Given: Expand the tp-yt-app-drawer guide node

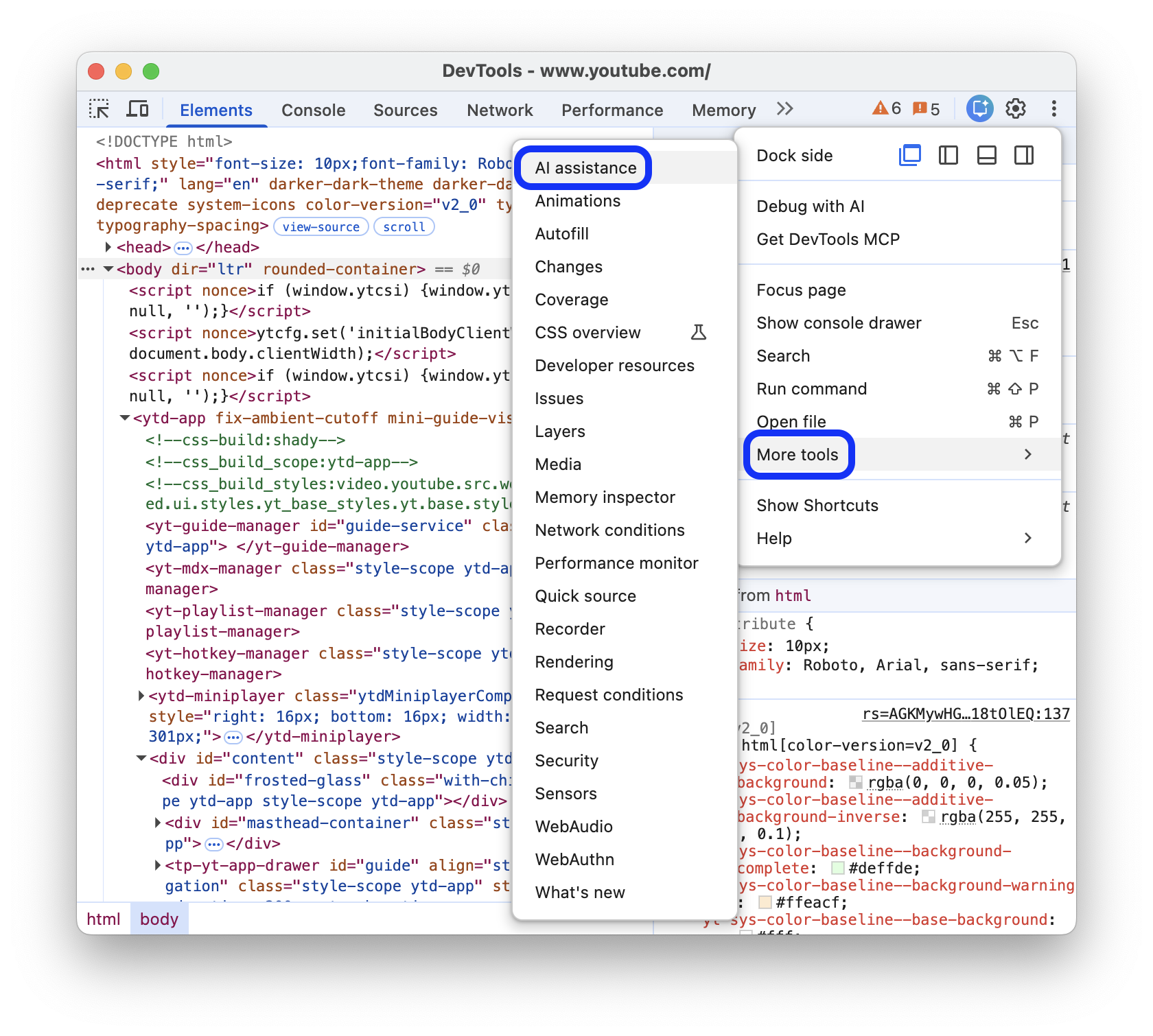Looking at the screenshot, I should pos(157,865).
